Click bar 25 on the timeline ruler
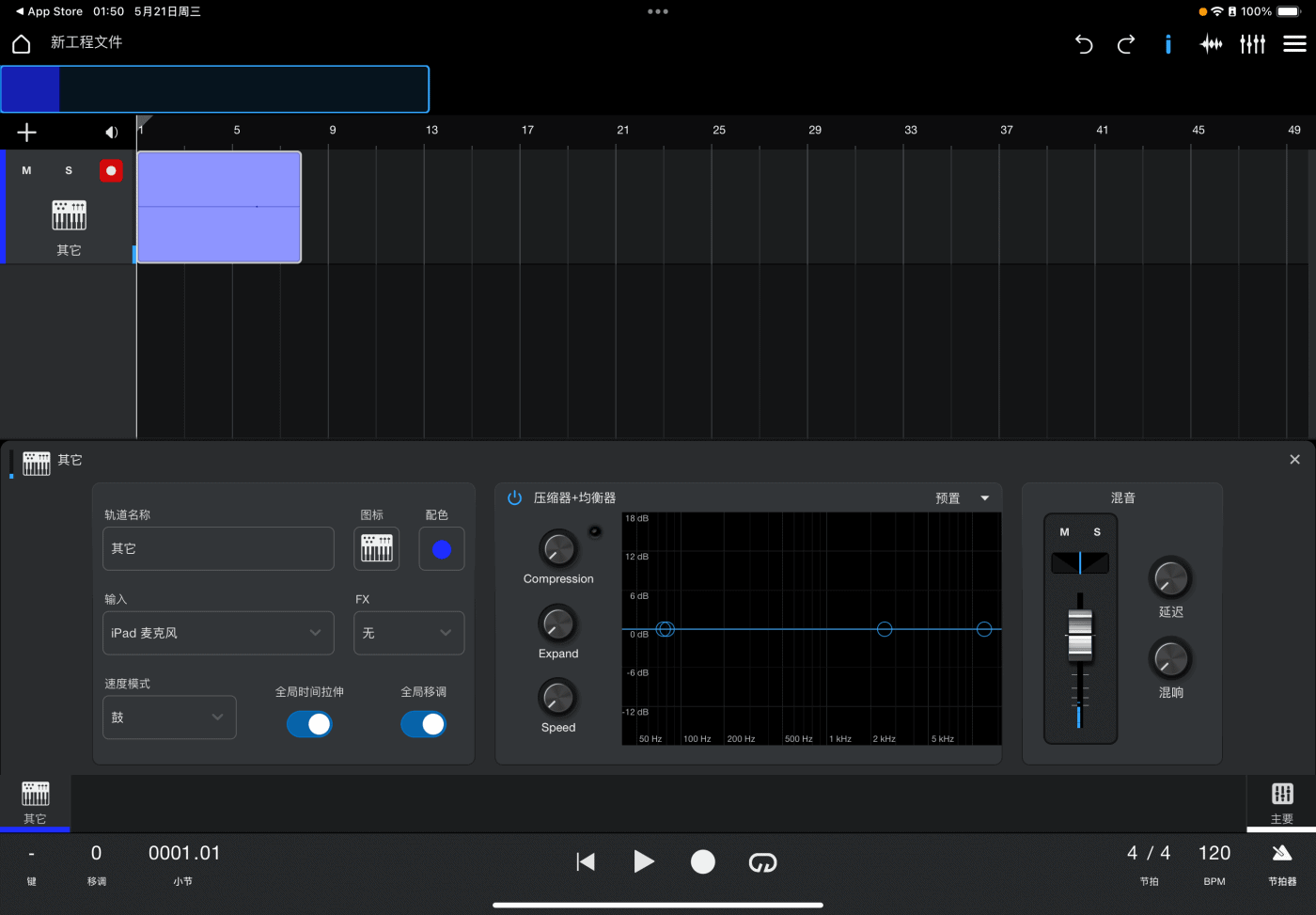The width and height of the screenshot is (1316, 915). pos(719,130)
